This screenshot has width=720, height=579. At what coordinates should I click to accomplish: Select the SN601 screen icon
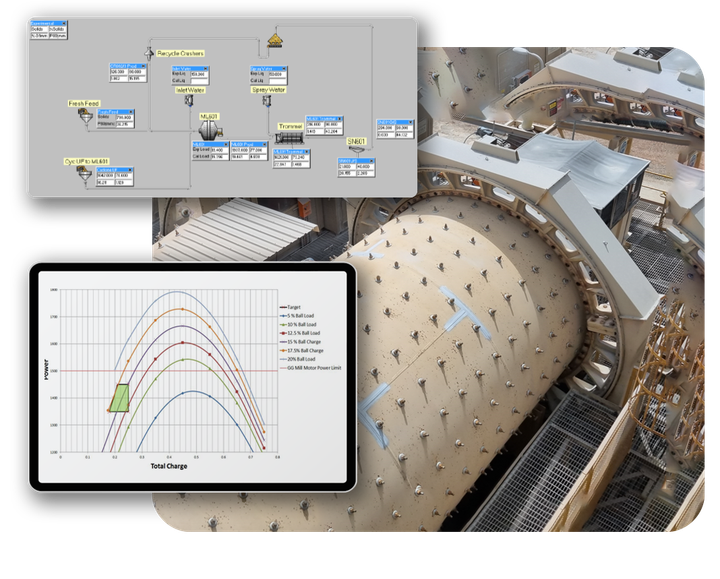pos(356,149)
